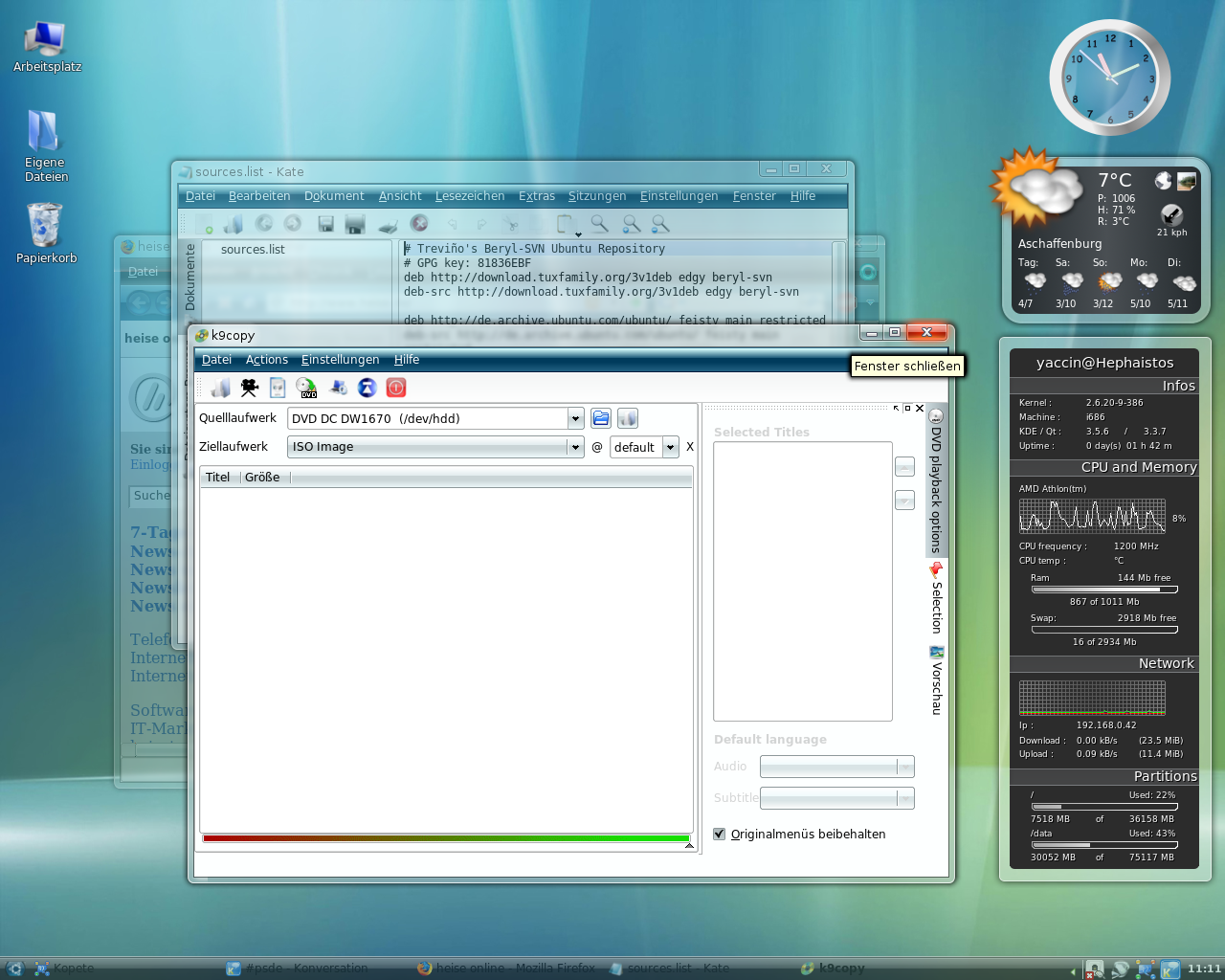Switch to heise online Firefox taskbar entry

coord(506,969)
